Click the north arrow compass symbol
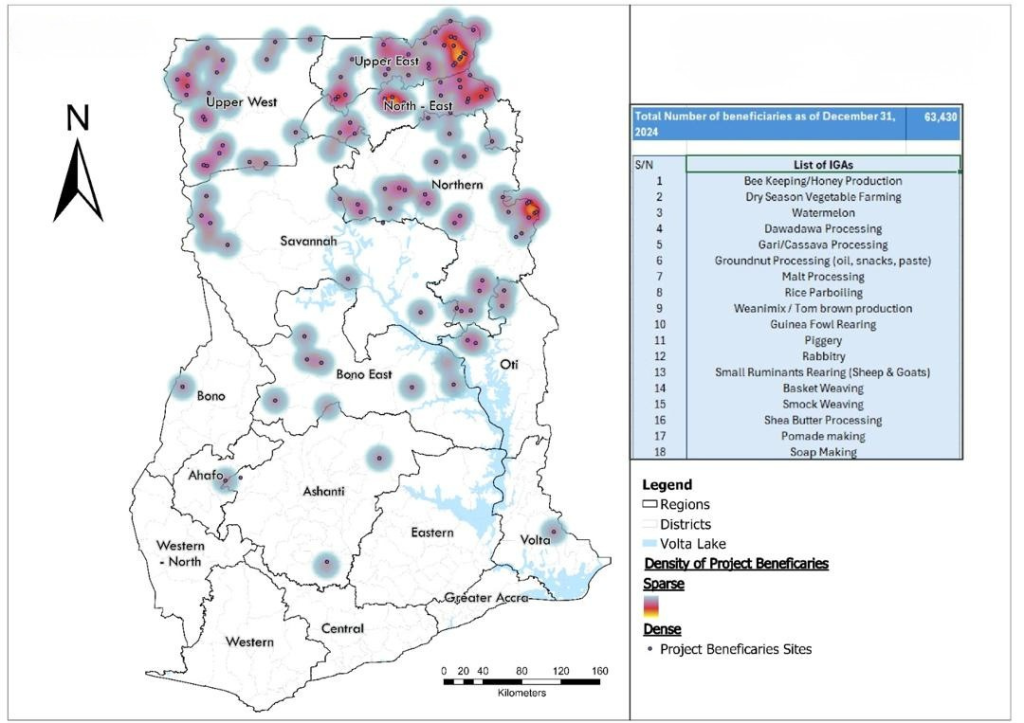Image resolution: width=1024 pixels, height=723 pixels. click(x=77, y=180)
